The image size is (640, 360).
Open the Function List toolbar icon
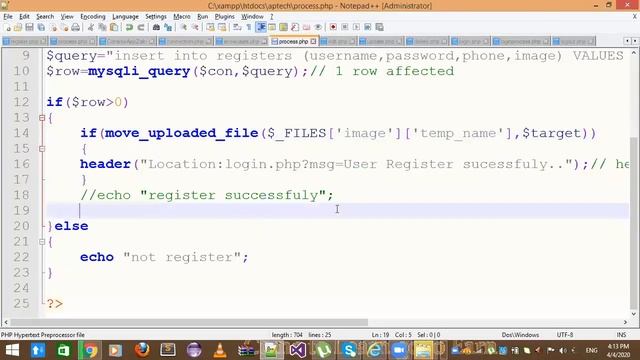295,27
